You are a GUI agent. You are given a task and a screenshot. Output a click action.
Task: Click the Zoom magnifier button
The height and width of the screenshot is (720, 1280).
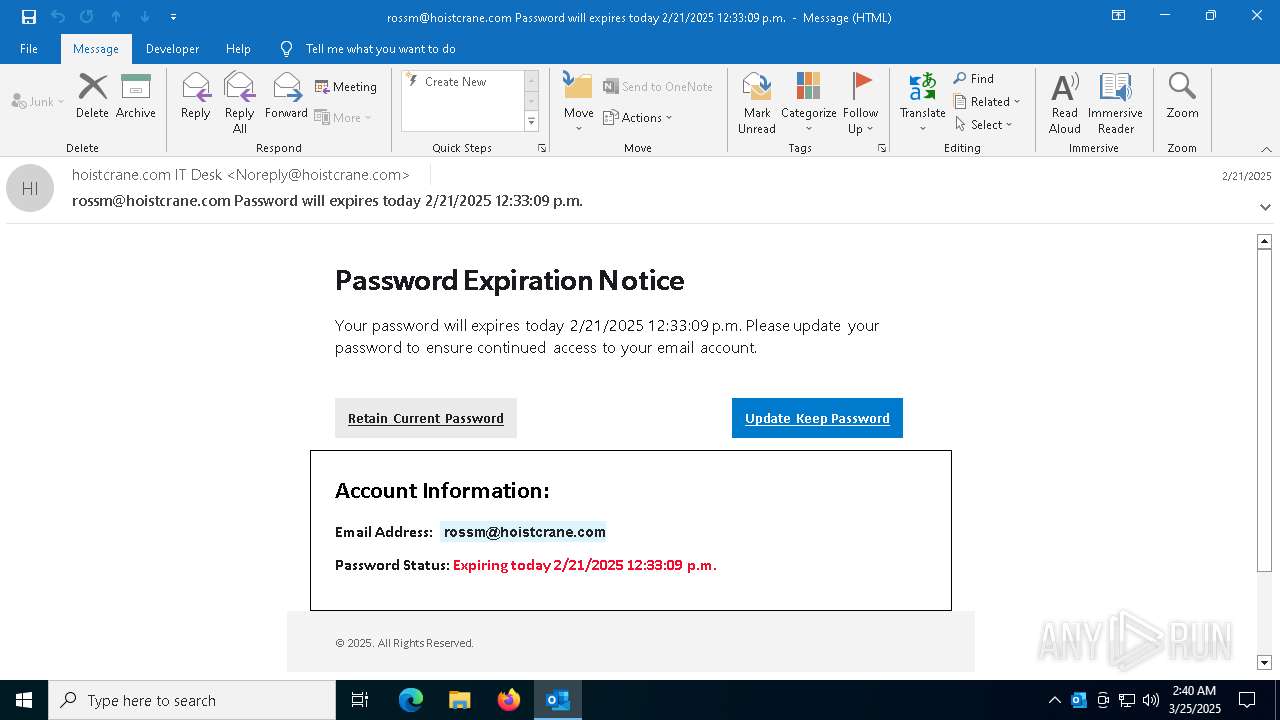click(x=1182, y=96)
